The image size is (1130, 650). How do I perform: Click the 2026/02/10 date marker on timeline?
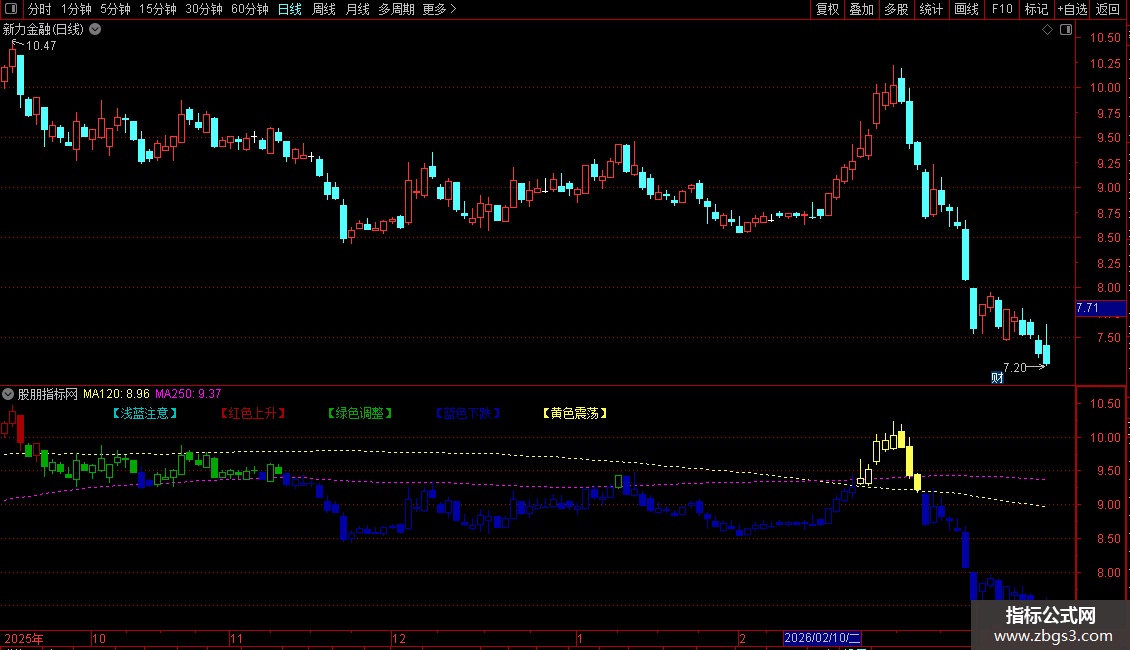tap(822, 638)
